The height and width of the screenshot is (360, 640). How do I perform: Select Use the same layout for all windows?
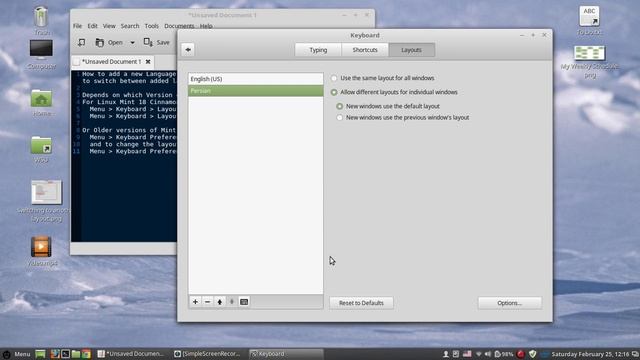click(x=383, y=78)
